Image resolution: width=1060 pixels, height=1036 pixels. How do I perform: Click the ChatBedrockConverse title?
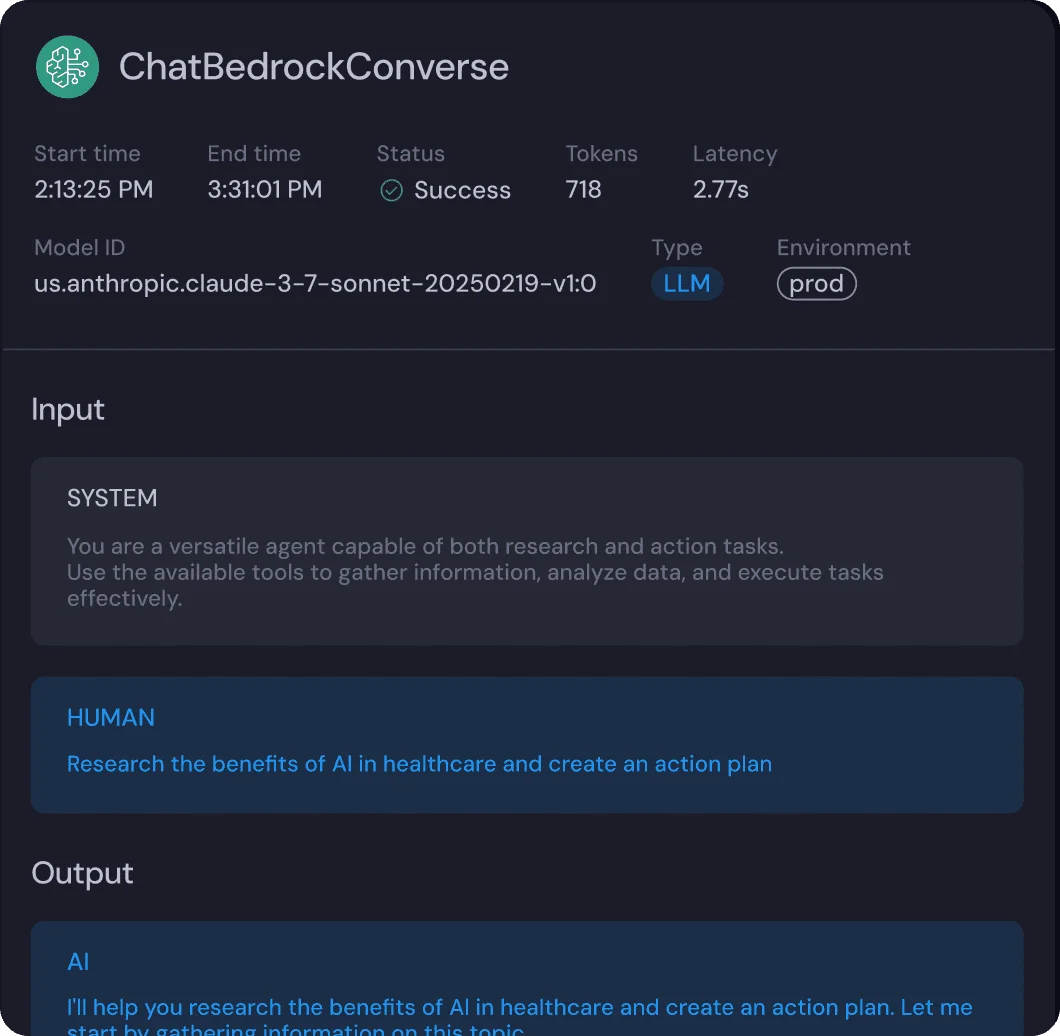(x=313, y=67)
